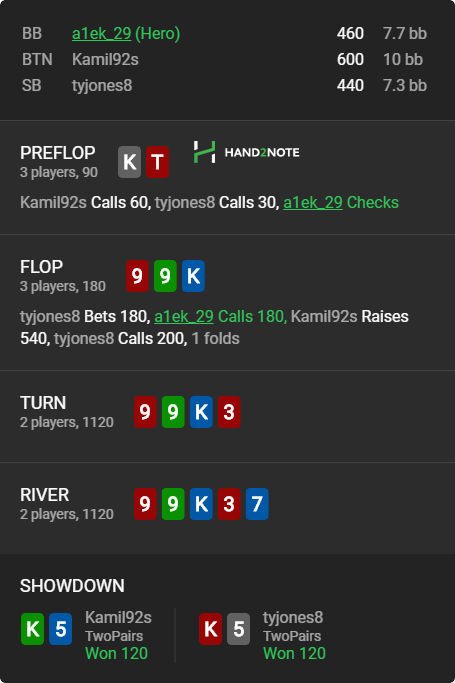Click the SHOWDOWN section heading
This screenshot has height=683, width=455.
click(72, 586)
